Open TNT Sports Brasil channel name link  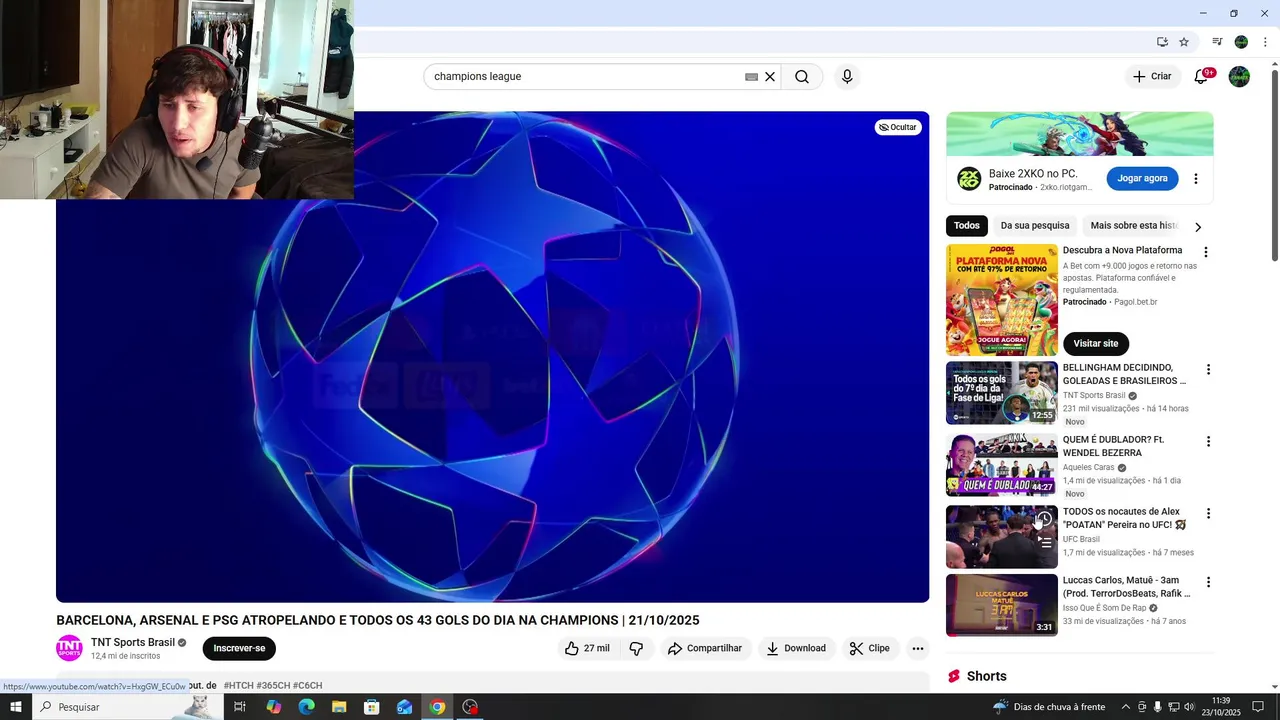pyautogui.click(x=133, y=642)
